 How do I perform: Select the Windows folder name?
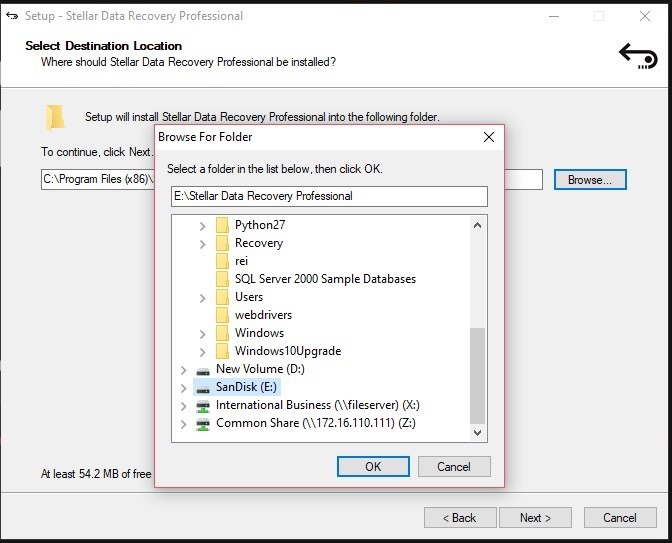click(x=259, y=333)
